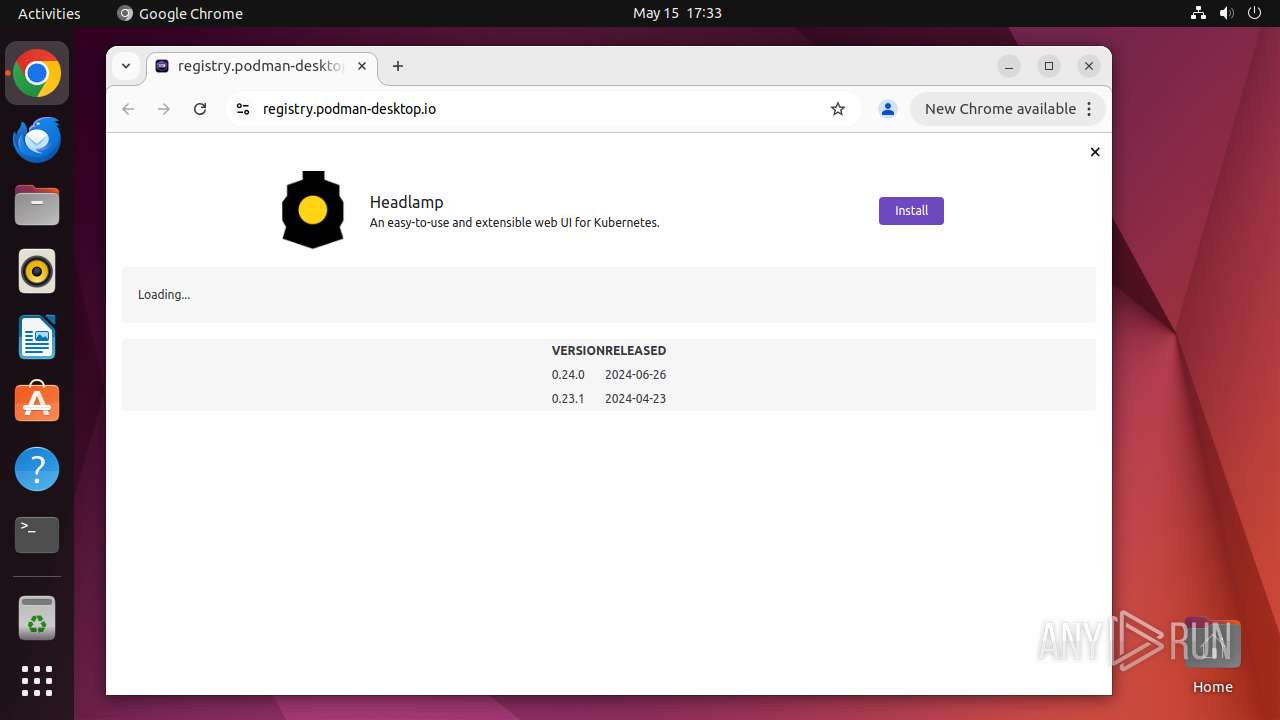Open Google Chrome app menu in top bar
The height and width of the screenshot is (720, 1280).
pos(180,13)
